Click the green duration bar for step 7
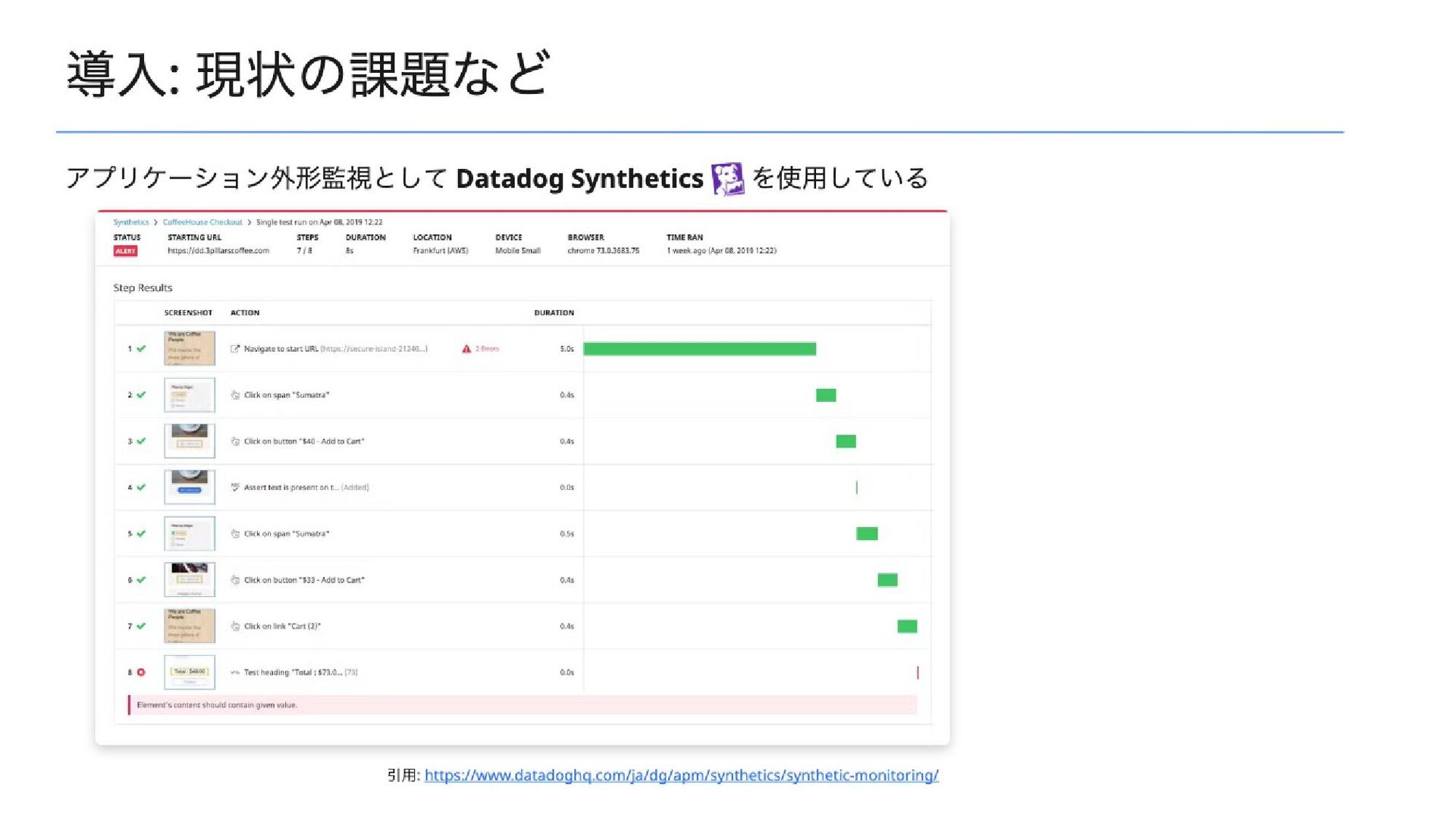This screenshot has height=819, width=1456. (908, 626)
